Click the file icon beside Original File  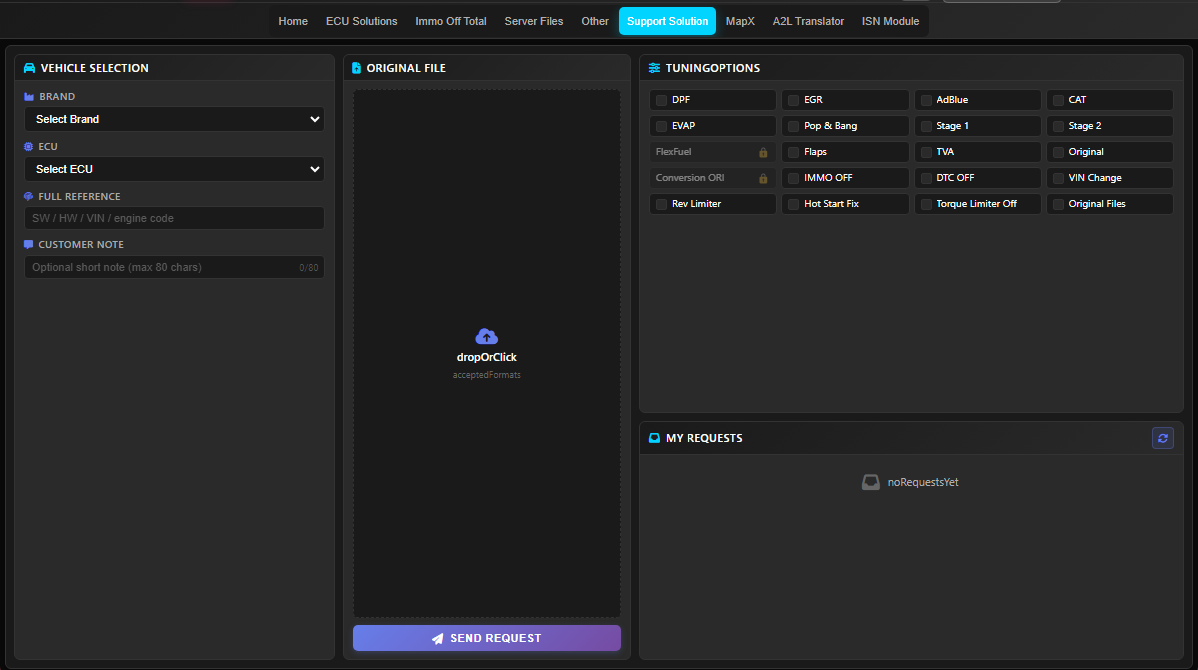tap(356, 68)
